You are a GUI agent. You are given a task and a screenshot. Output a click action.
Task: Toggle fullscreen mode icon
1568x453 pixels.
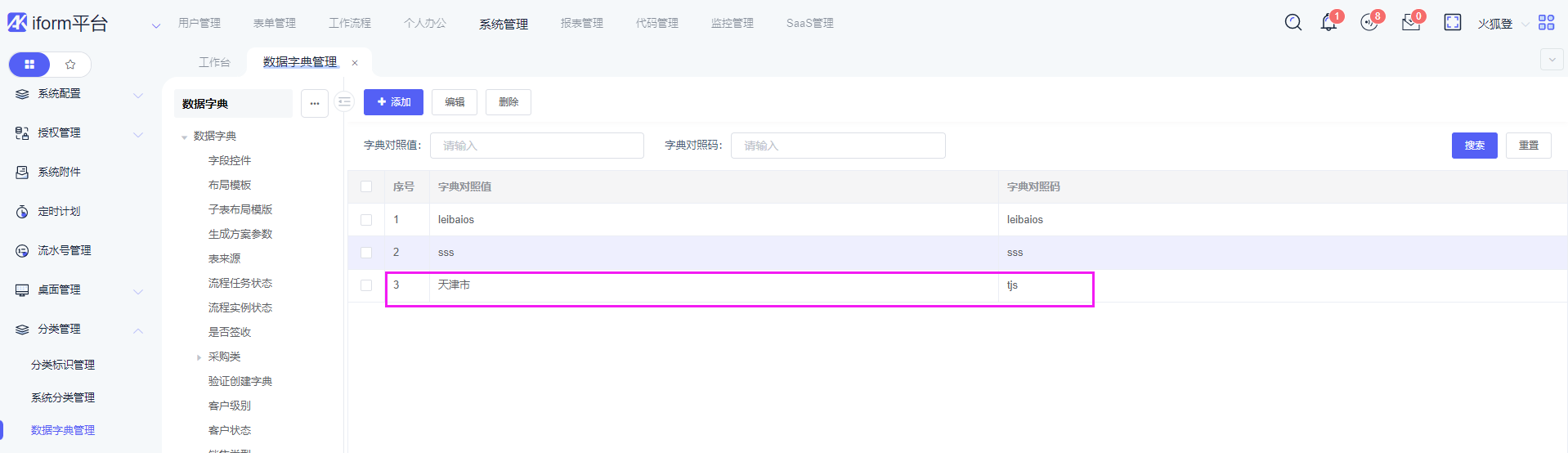1452,23
